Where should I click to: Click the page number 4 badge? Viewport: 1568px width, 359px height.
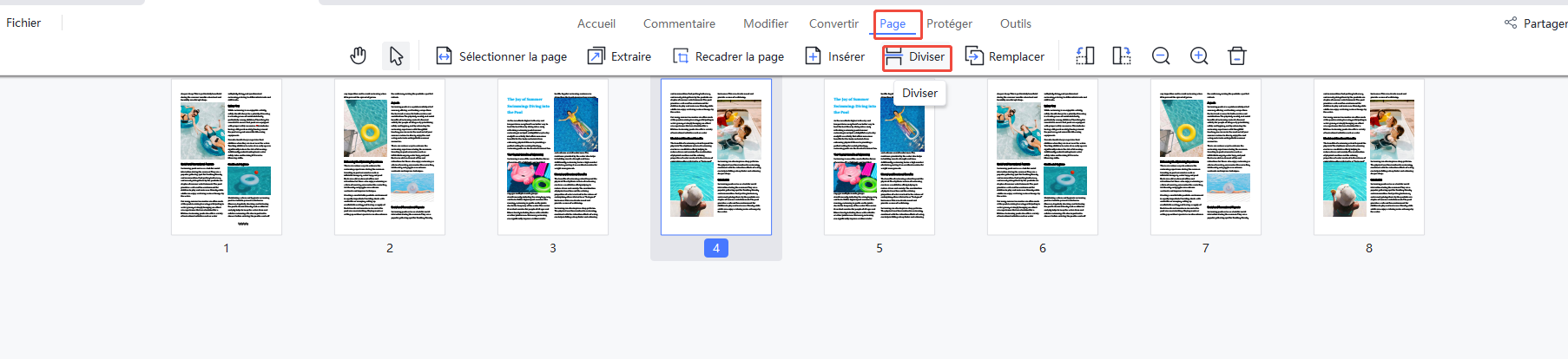(x=716, y=248)
